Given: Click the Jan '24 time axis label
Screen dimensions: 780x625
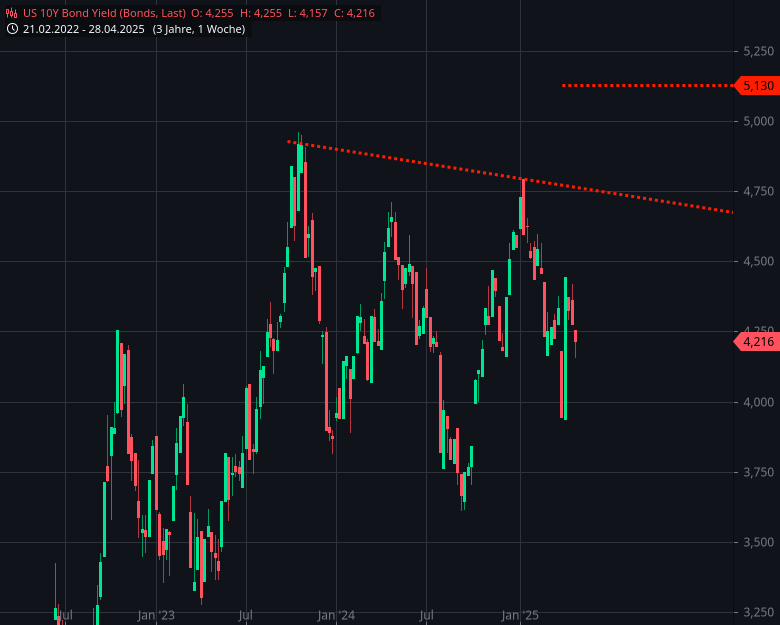Looking at the screenshot, I should coord(336,616).
